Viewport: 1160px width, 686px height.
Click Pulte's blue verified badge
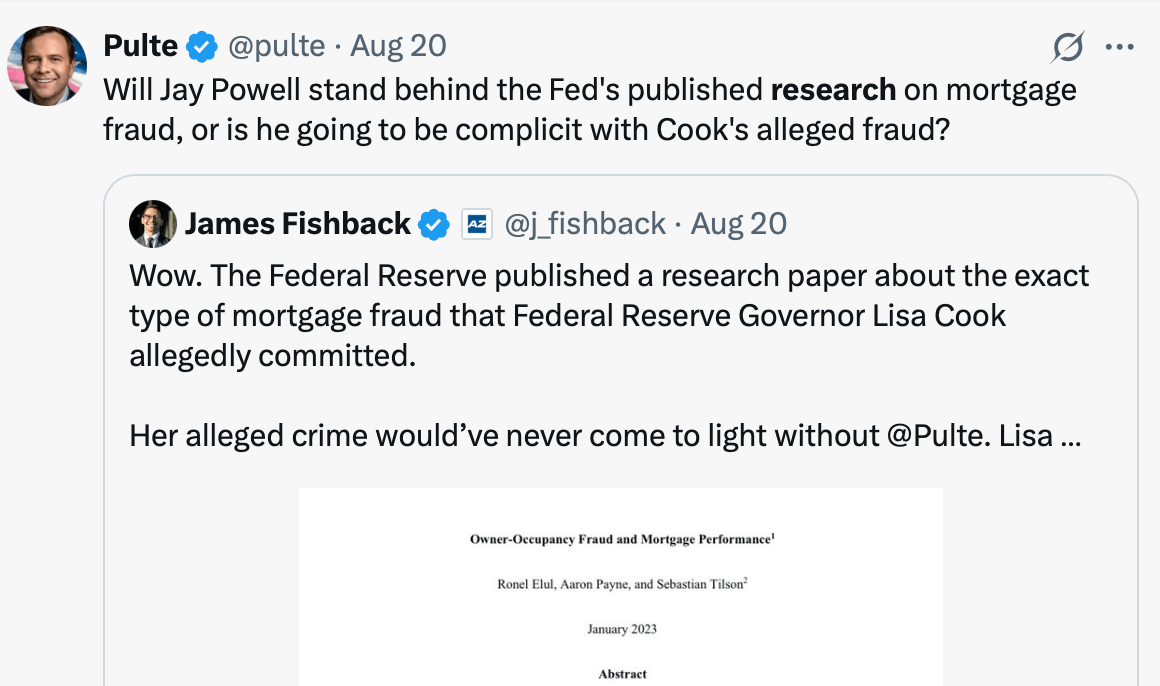203,46
